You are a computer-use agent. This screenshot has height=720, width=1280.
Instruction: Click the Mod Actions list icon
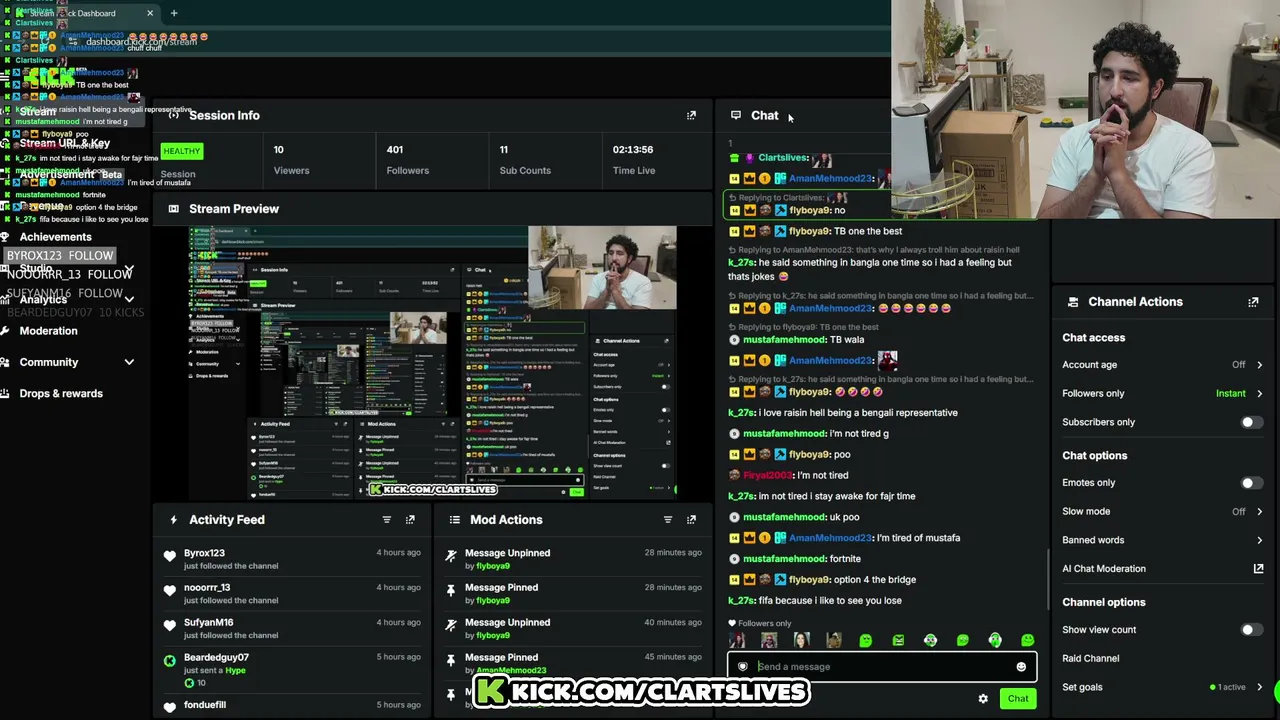(x=455, y=520)
